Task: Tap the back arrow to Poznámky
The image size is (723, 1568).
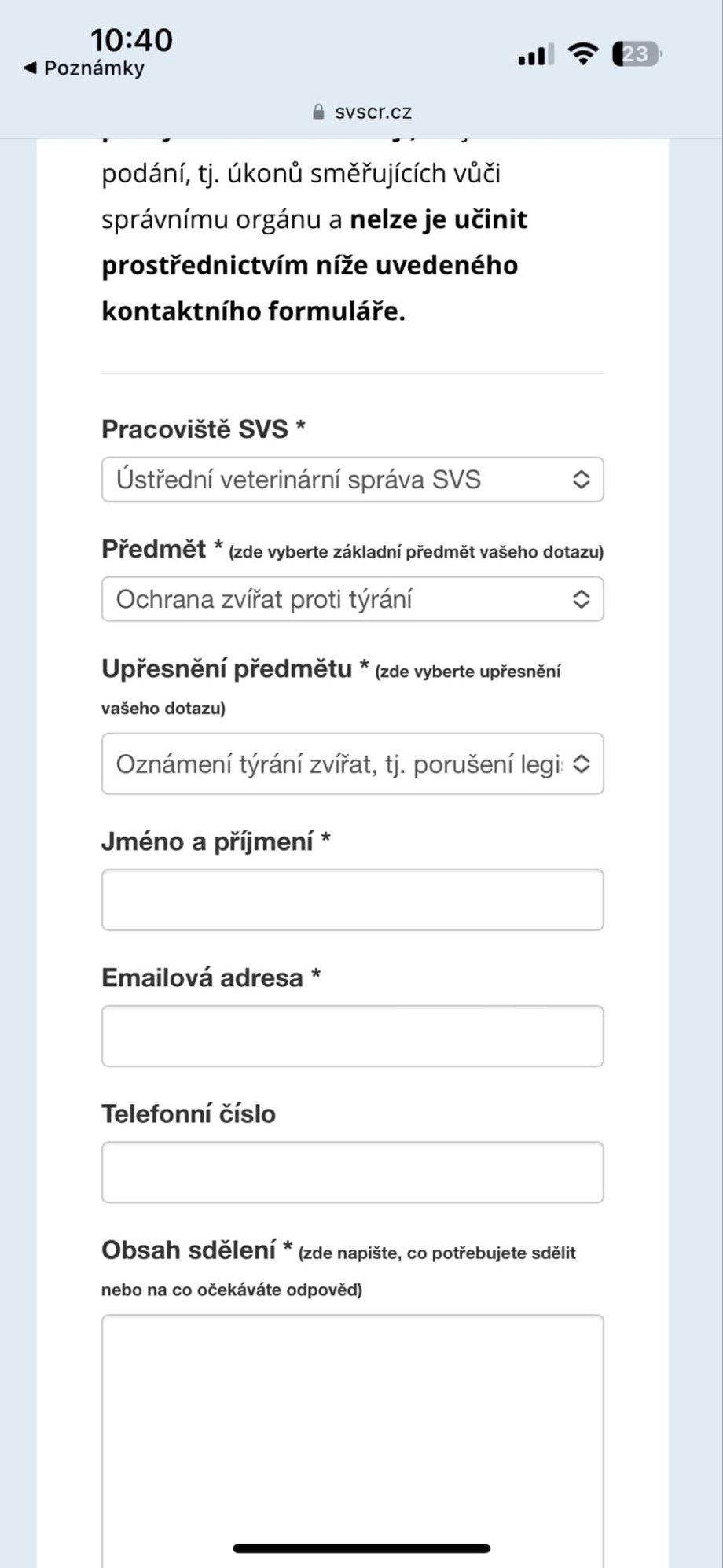Action: 31,68
